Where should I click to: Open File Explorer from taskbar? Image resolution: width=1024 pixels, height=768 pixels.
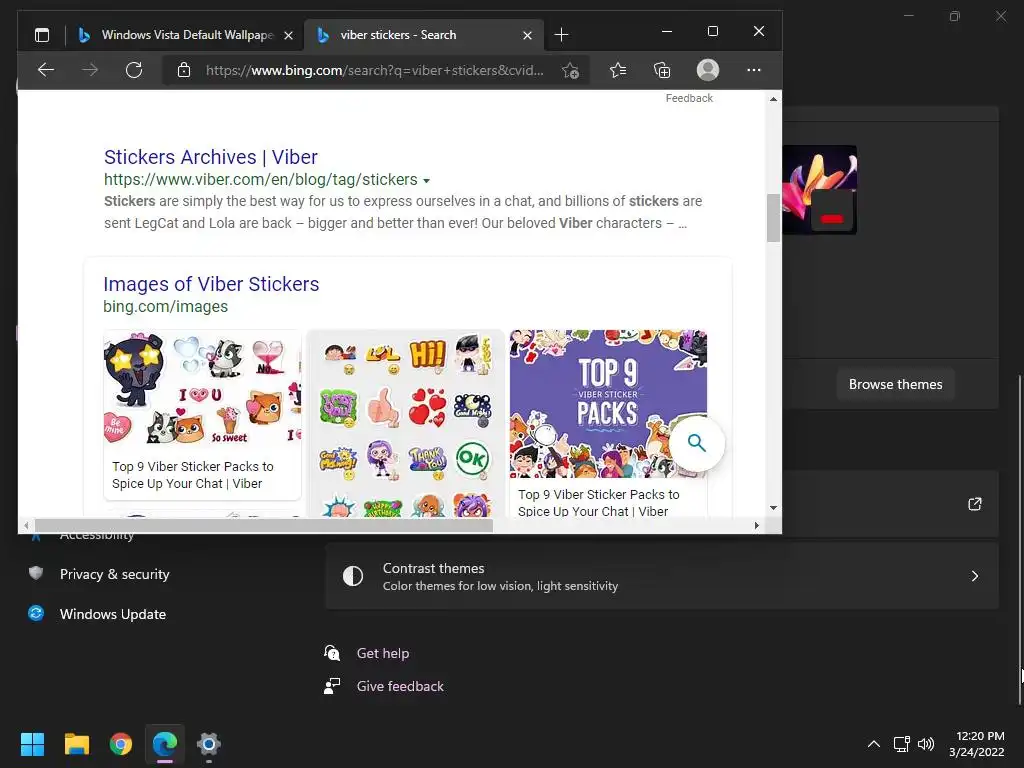pyautogui.click(x=77, y=744)
